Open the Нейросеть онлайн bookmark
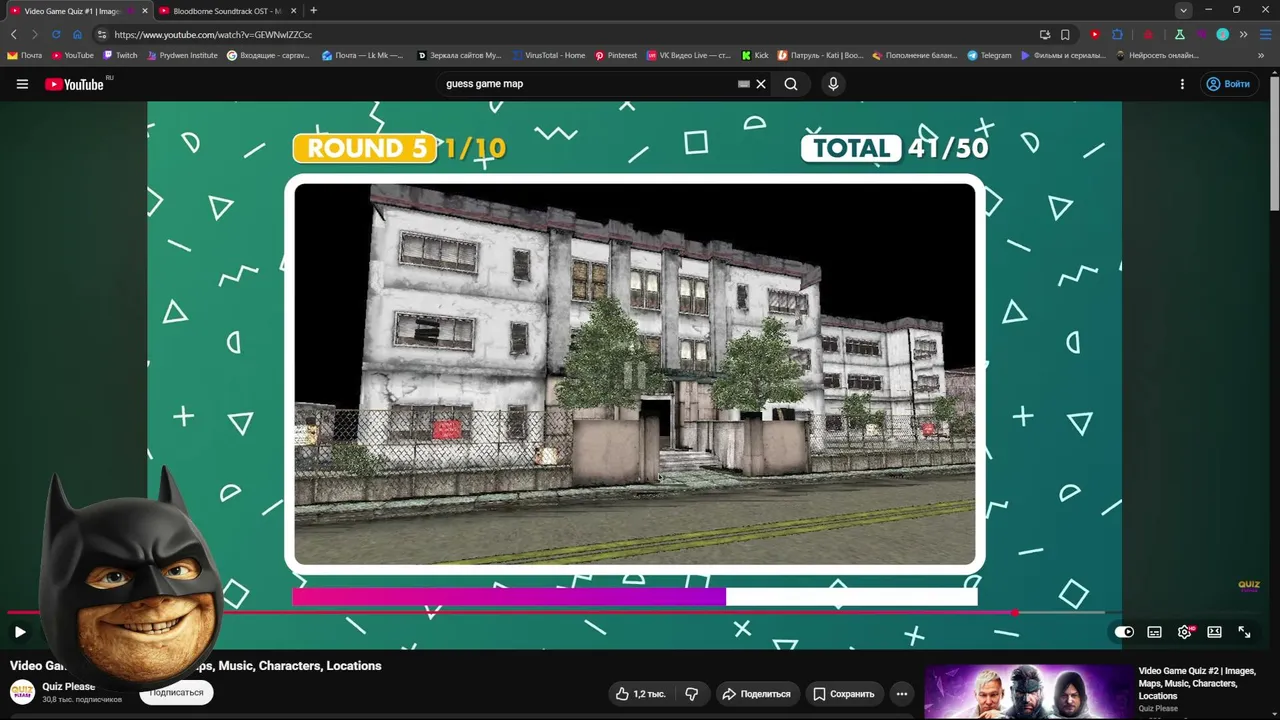The height and width of the screenshot is (720, 1280). click(x=1158, y=56)
